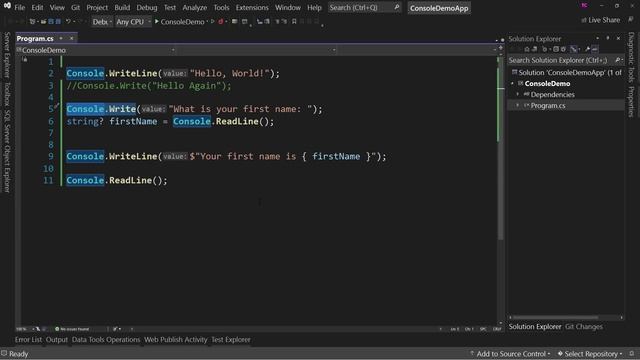
Task: Click Show All Files icon in Solution Explorer
Action: tap(563, 49)
